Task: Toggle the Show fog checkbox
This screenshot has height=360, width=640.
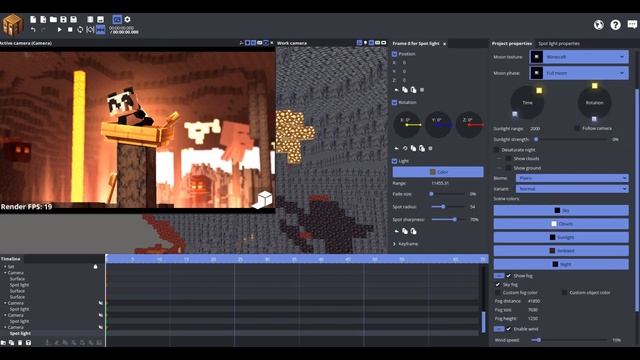Action: (x=509, y=276)
